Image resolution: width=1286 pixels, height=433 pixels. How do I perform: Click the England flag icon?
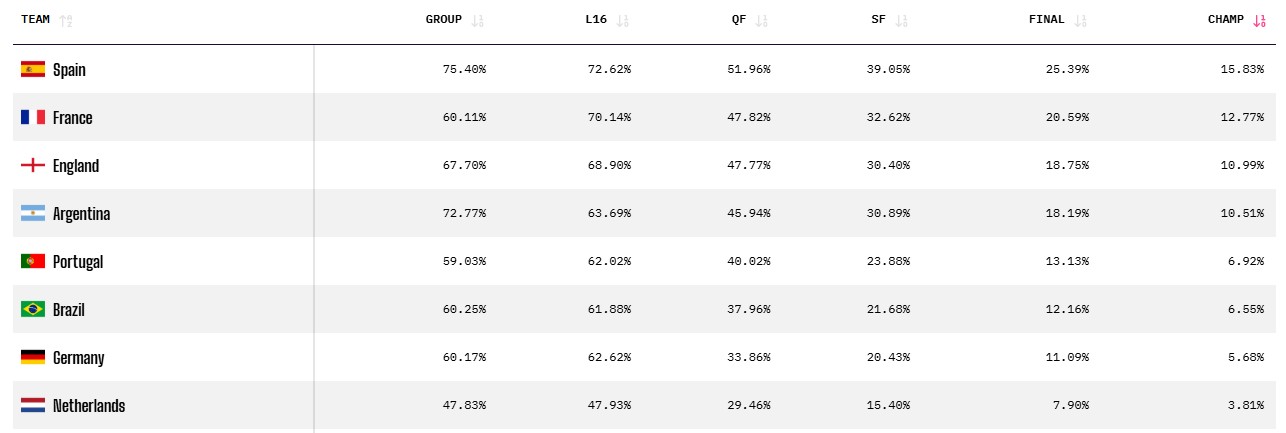pyautogui.click(x=33, y=166)
